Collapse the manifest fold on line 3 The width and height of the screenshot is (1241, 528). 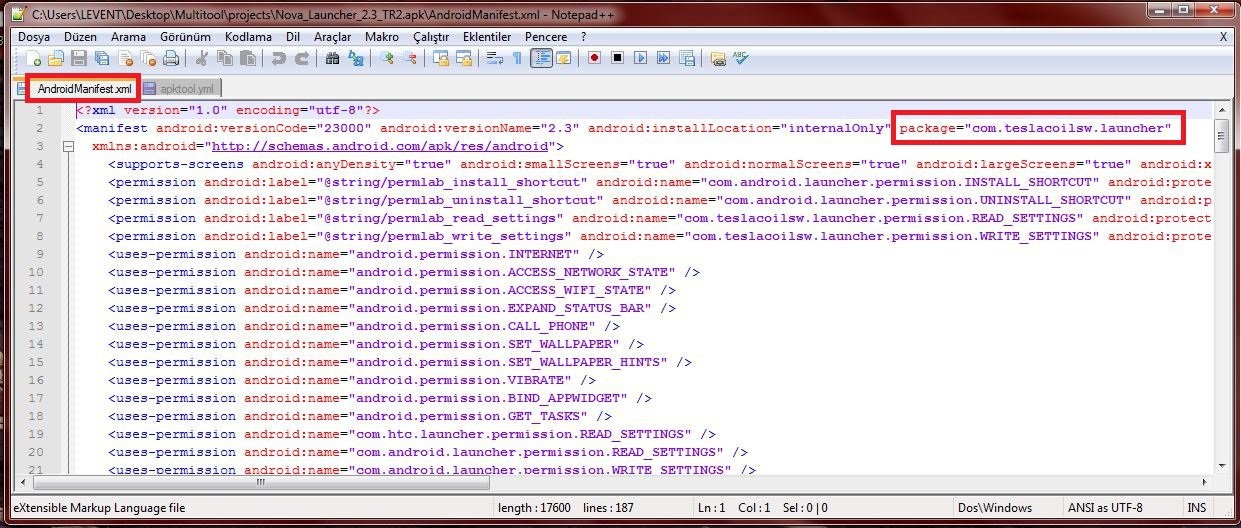(x=69, y=146)
